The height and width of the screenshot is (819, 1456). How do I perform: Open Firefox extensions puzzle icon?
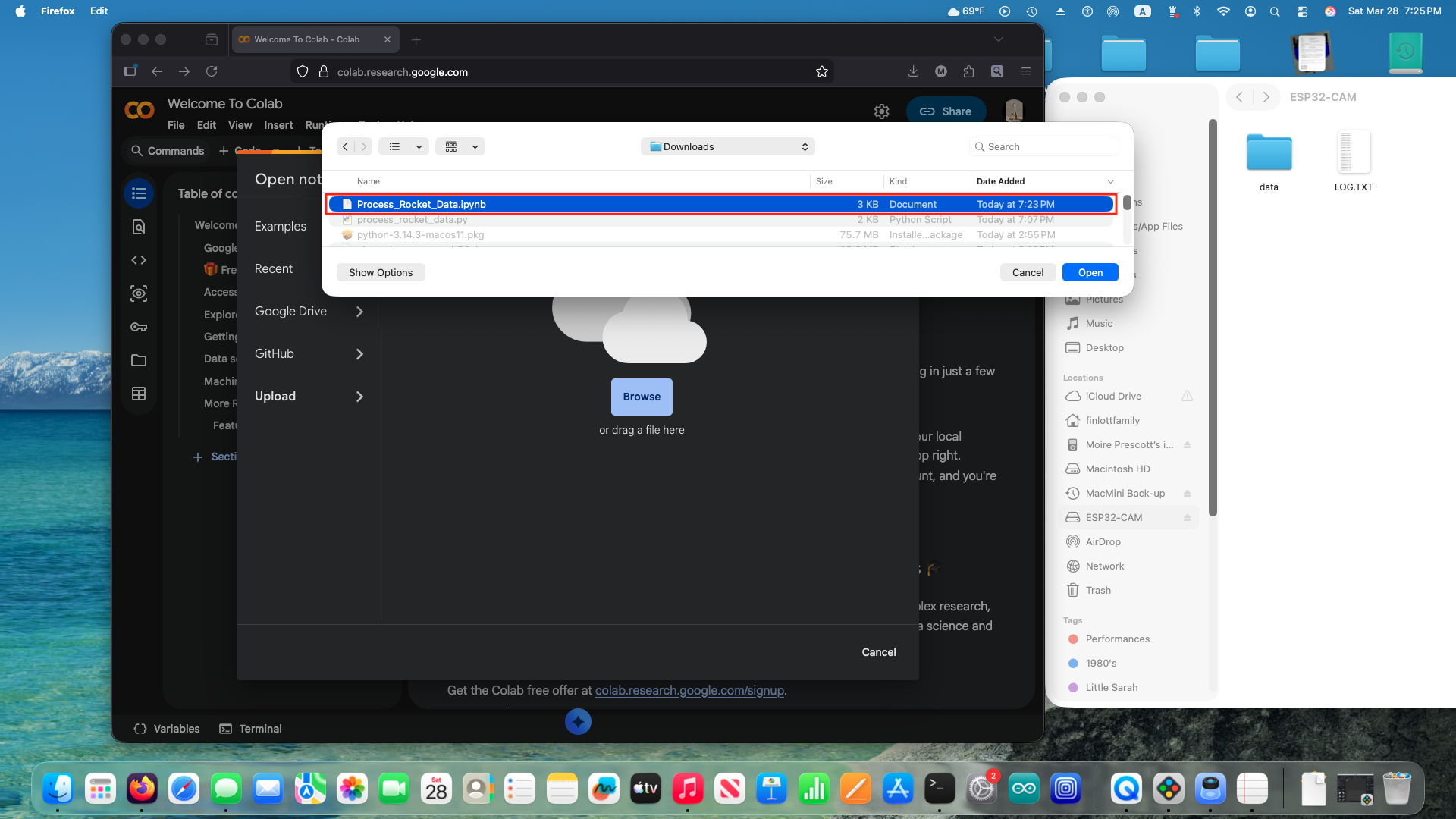[968, 71]
